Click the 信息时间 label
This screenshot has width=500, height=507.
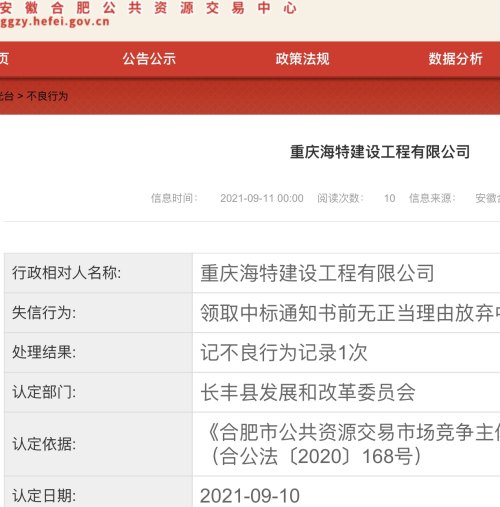point(174,198)
